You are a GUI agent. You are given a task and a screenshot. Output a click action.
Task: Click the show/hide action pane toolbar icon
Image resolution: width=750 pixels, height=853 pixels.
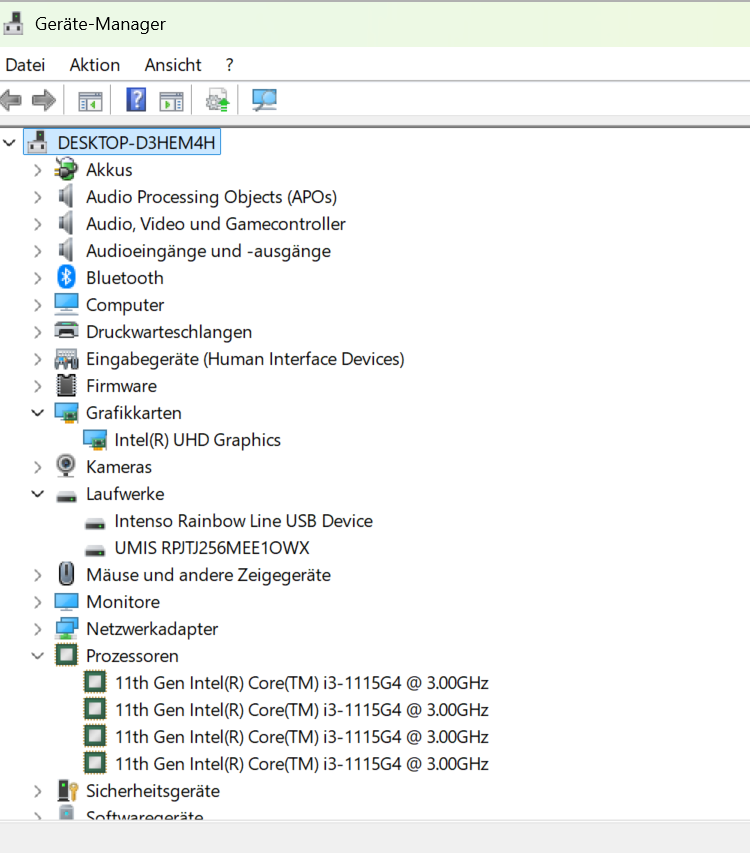[171, 101]
